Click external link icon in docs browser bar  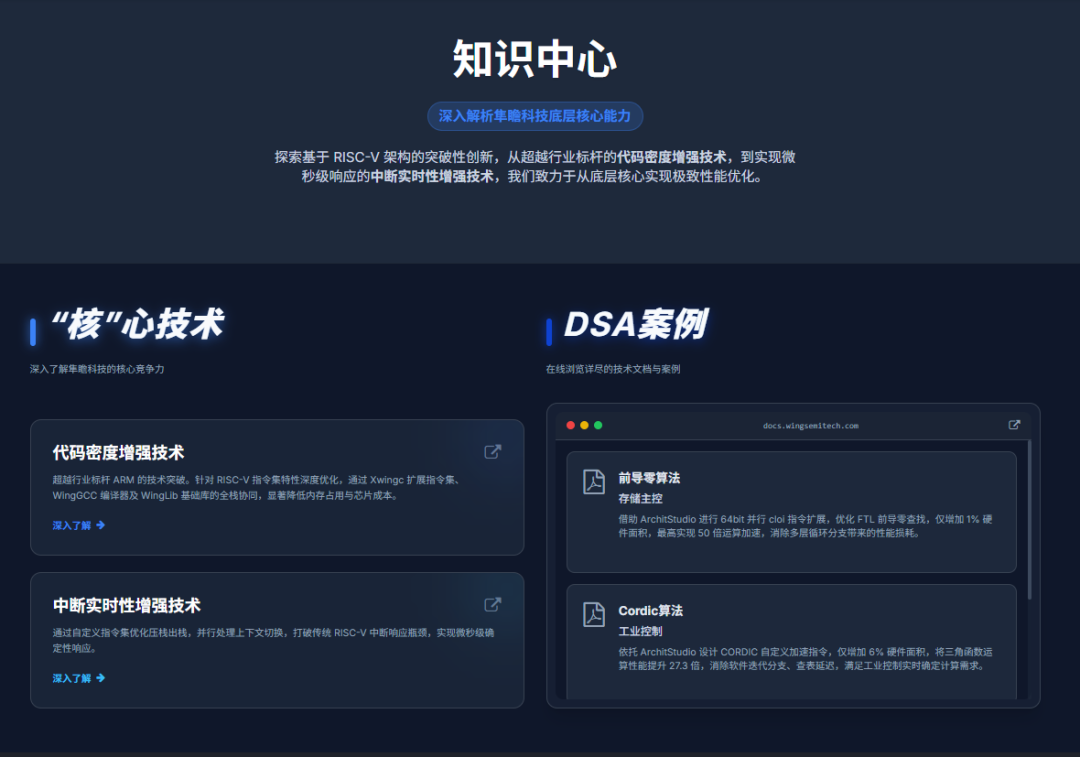tap(1014, 425)
